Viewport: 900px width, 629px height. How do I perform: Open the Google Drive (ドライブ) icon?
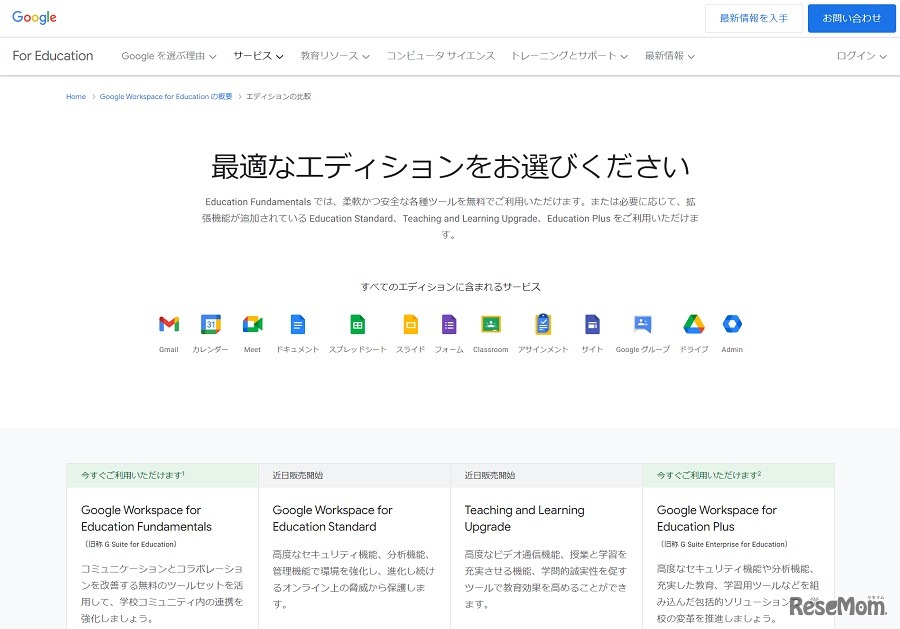[694, 324]
